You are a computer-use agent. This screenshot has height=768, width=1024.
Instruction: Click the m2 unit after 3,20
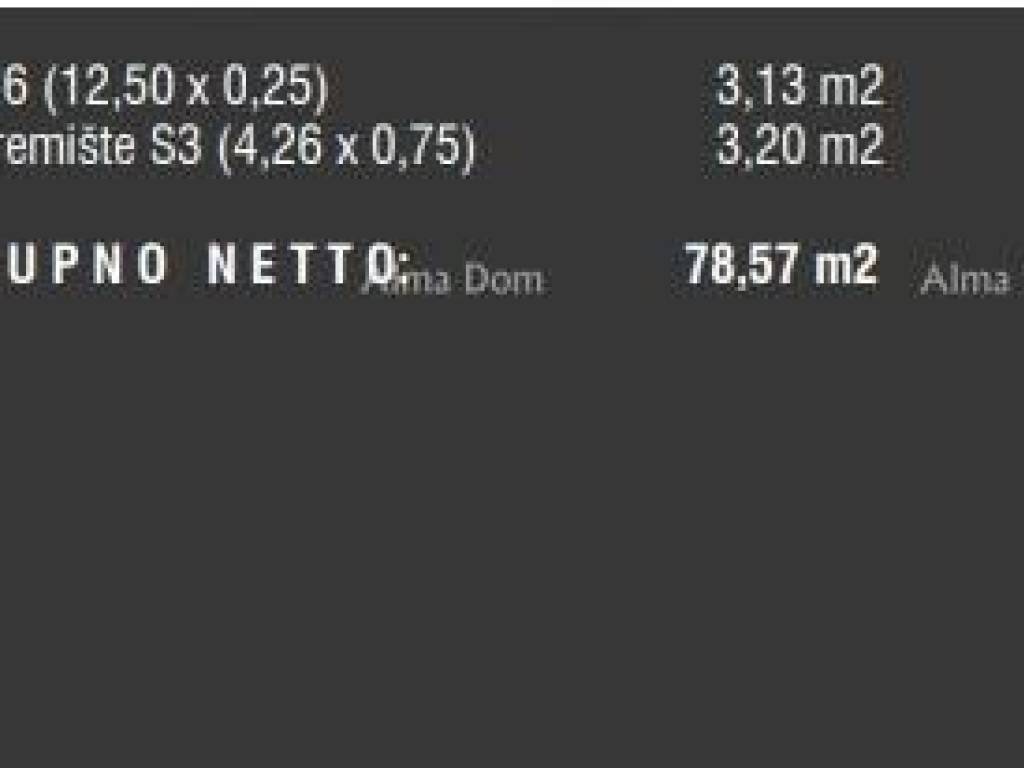[x=851, y=148]
